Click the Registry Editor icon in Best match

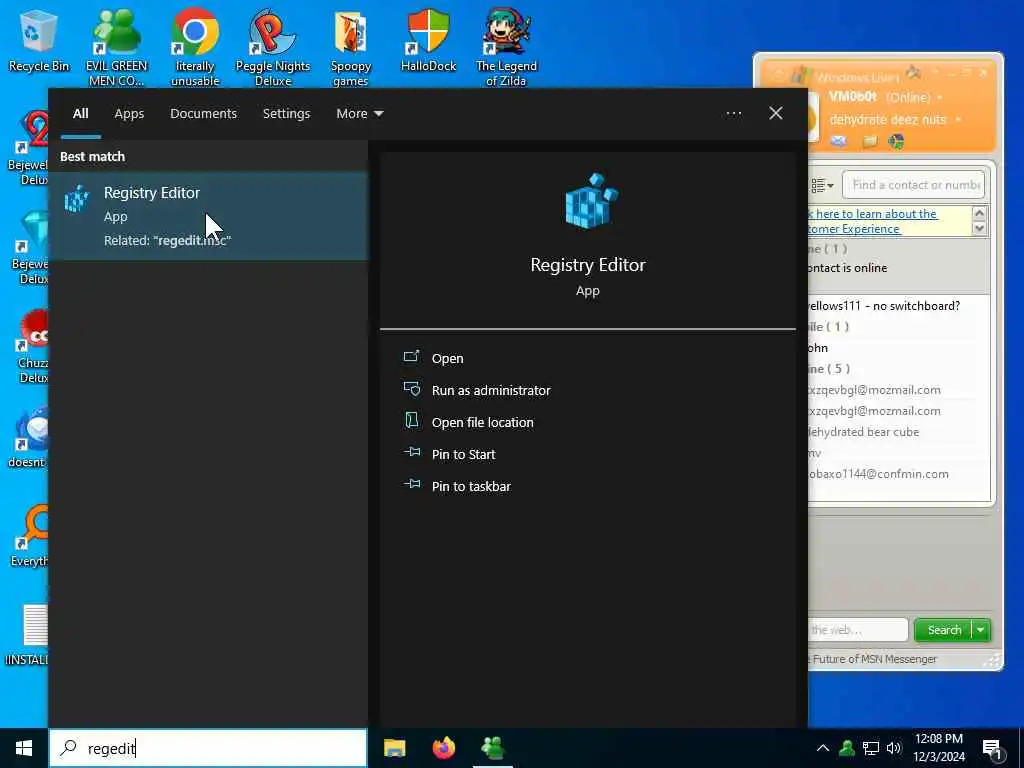pyautogui.click(x=76, y=199)
